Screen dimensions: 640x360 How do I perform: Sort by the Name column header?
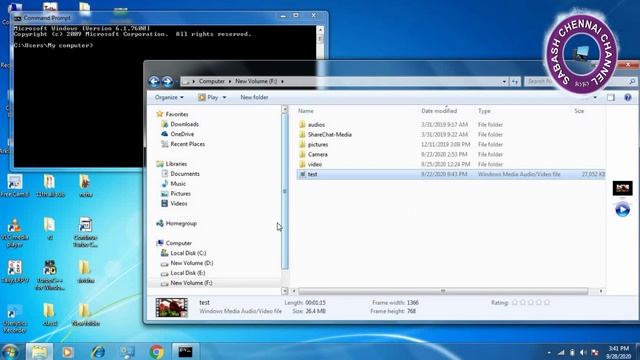pyautogui.click(x=306, y=111)
